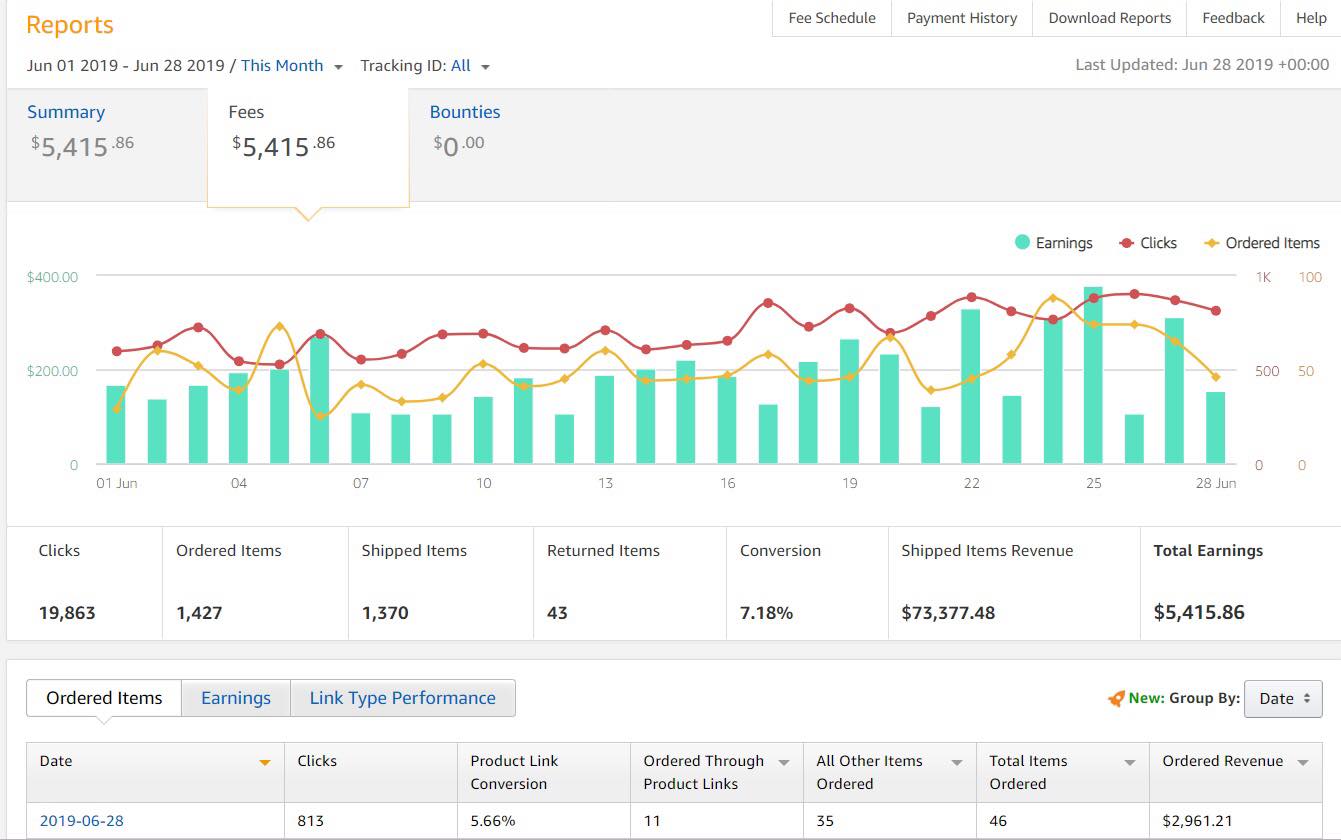Image resolution: width=1341 pixels, height=840 pixels.
Task: Sort by Ordered Through Product Links arrow
Action: click(784, 763)
